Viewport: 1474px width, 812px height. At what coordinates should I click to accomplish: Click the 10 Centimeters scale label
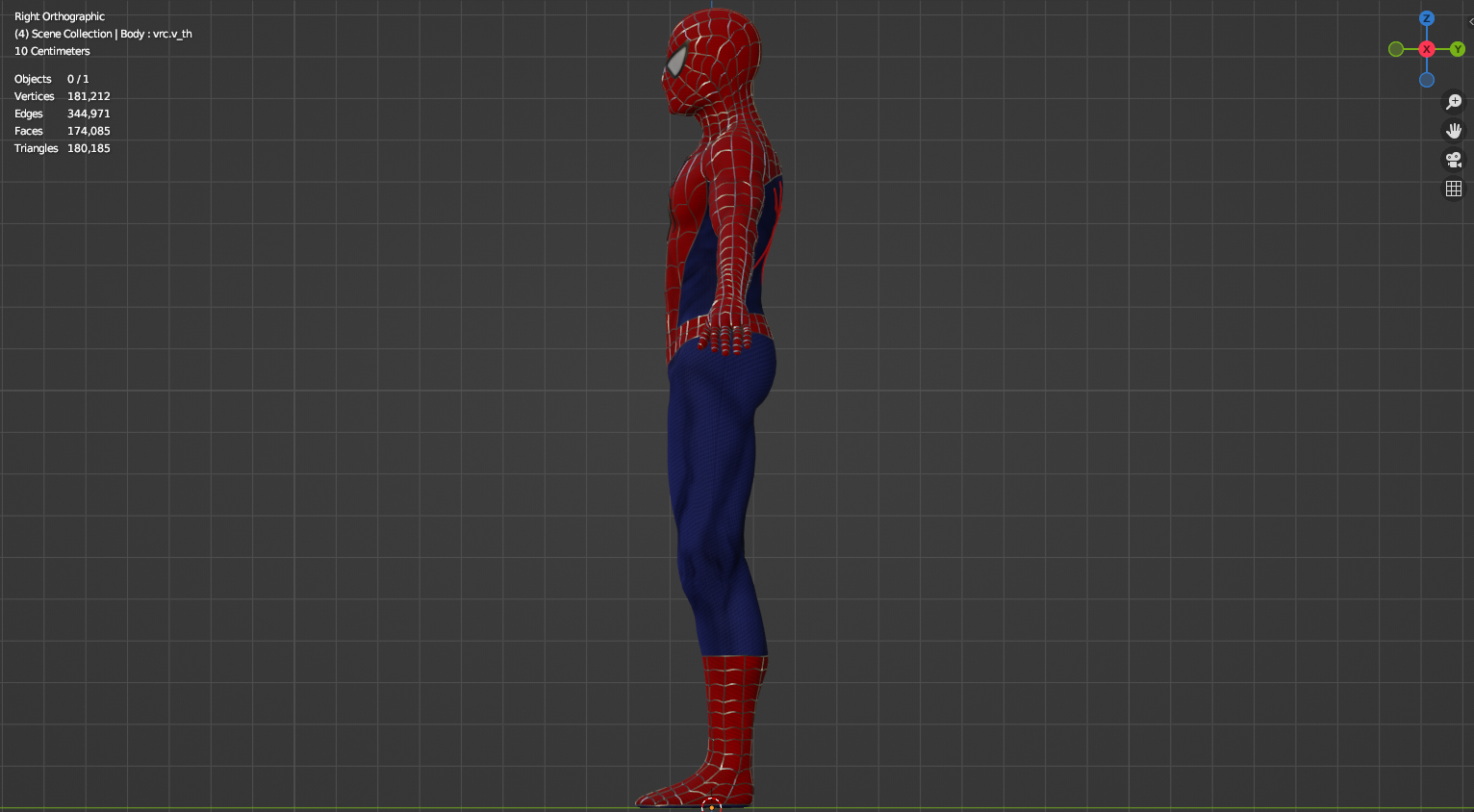tap(52, 50)
